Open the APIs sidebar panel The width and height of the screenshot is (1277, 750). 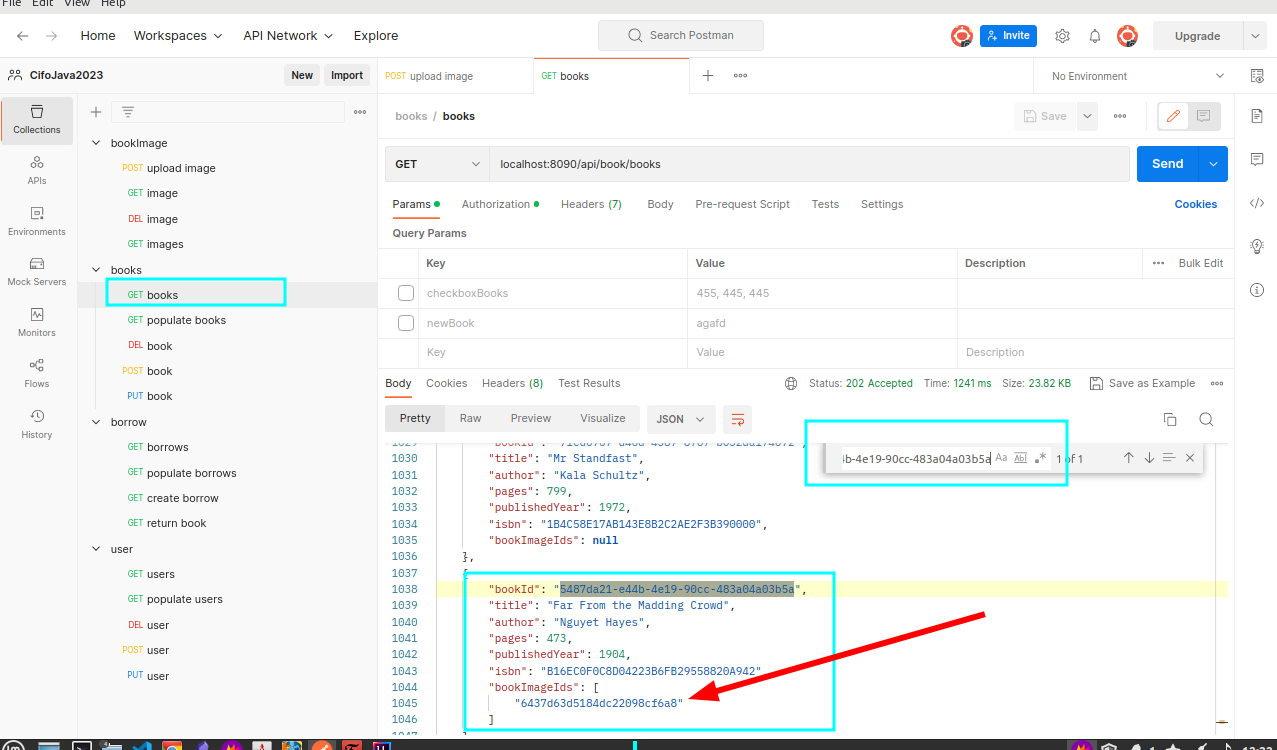click(x=37, y=170)
